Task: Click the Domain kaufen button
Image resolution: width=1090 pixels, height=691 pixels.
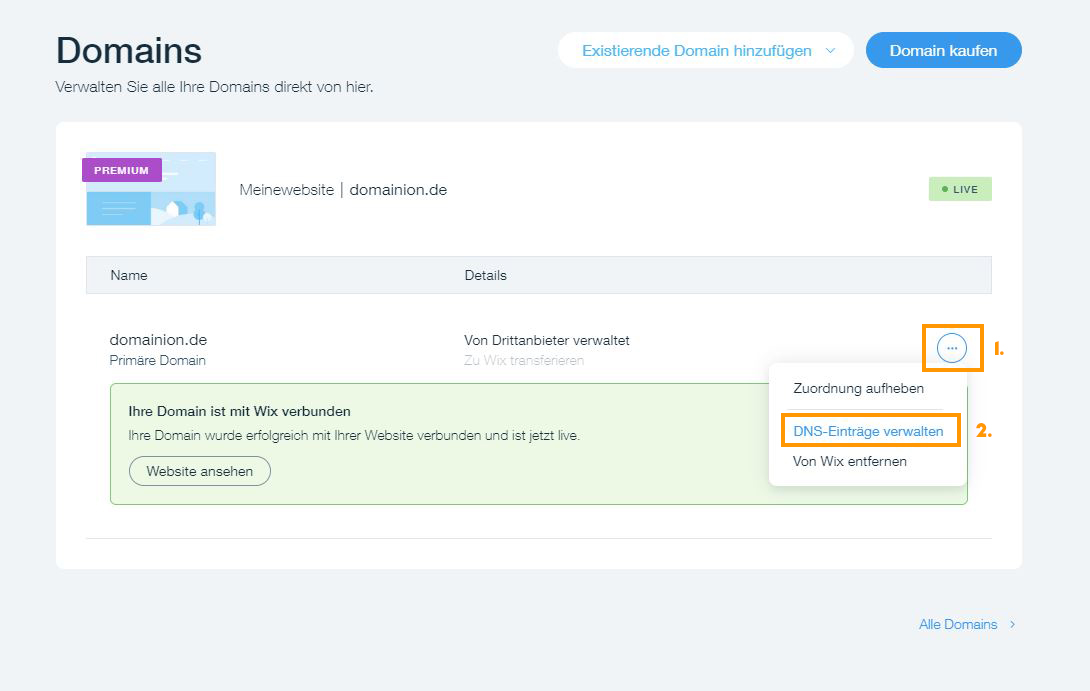Action: coord(943,50)
